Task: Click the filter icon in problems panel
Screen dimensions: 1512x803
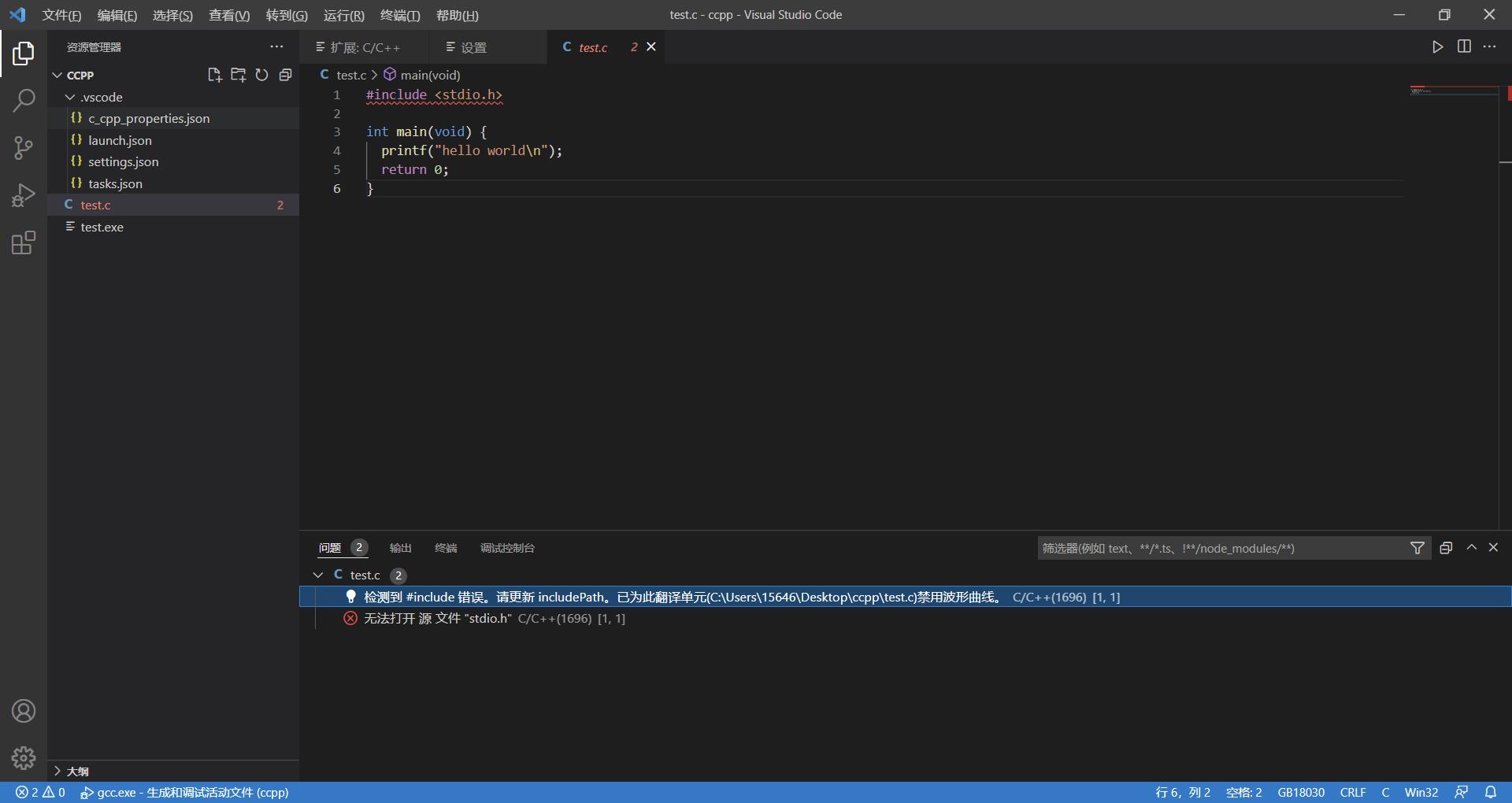Action: [x=1417, y=548]
